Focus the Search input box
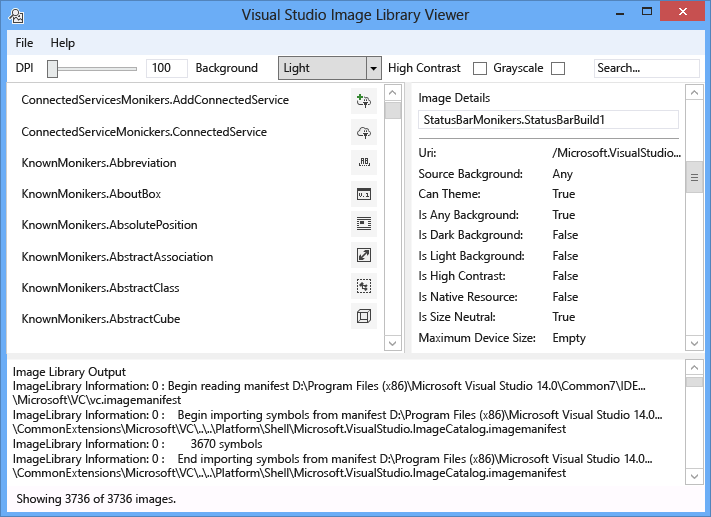The height and width of the screenshot is (517, 711). tap(646, 68)
